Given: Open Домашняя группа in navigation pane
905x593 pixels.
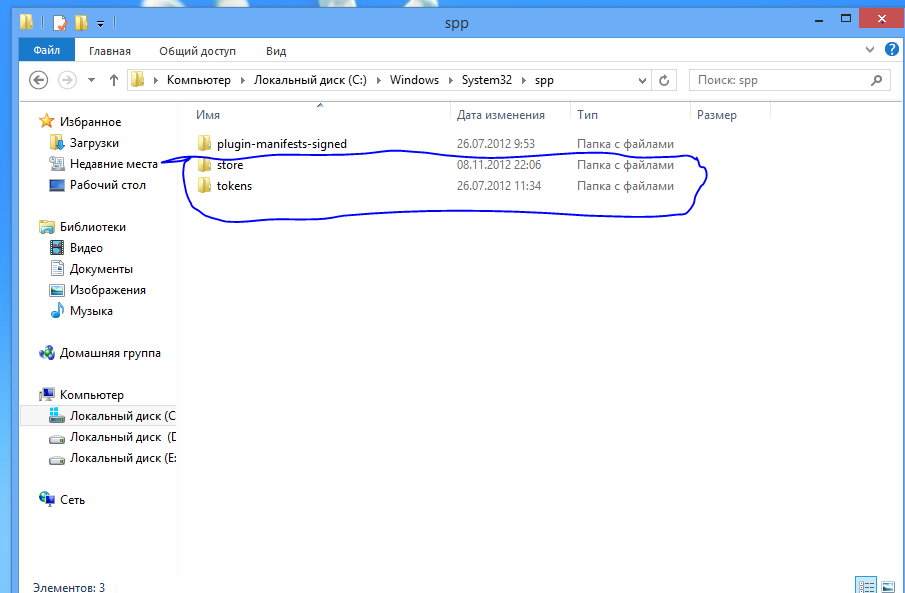Looking at the screenshot, I should pos(110,353).
